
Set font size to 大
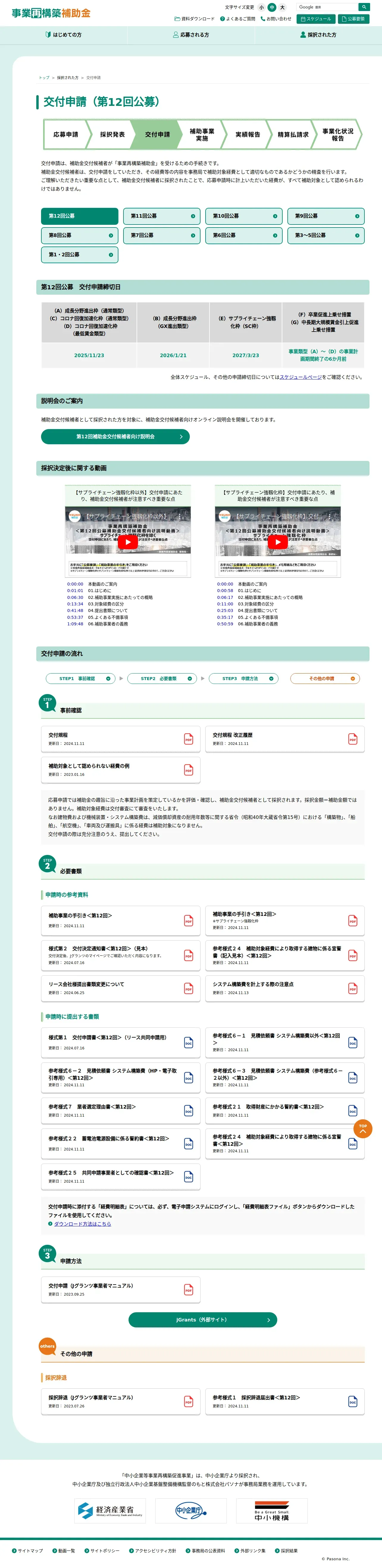click(x=282, y=7)
